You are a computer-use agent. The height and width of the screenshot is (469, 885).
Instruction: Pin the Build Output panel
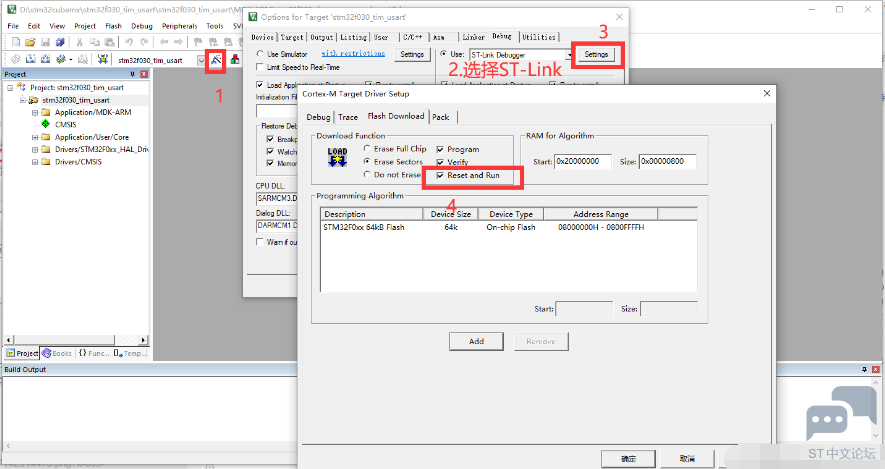[864, 369]
